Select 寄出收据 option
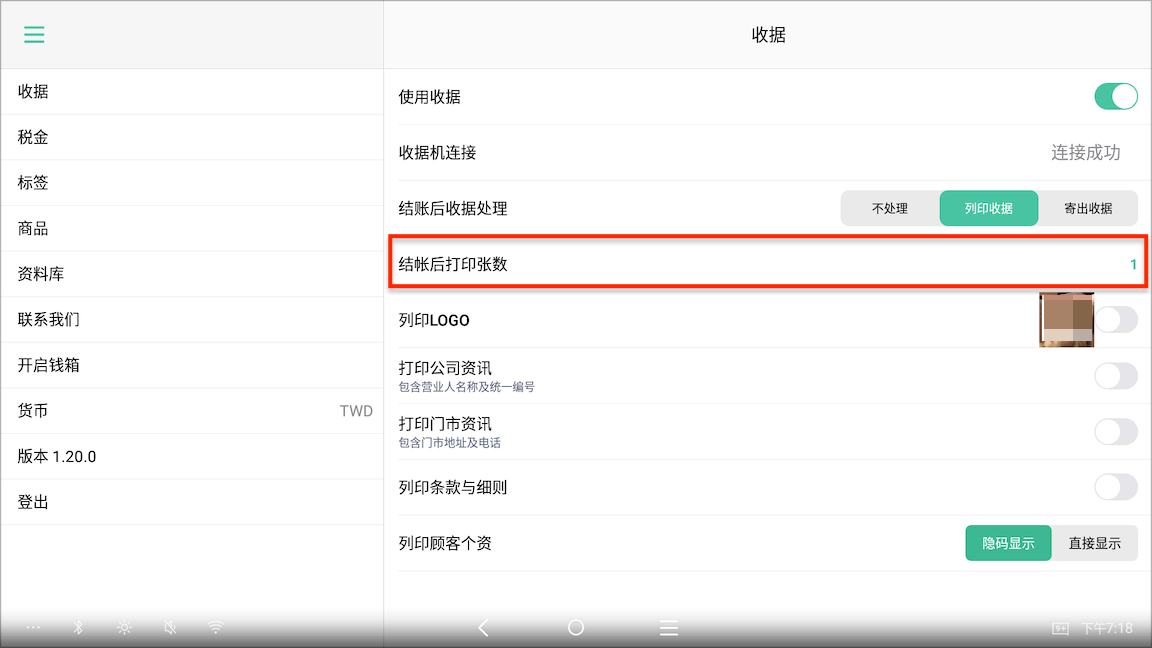 pyautogui.click(x=1088, y=208)
